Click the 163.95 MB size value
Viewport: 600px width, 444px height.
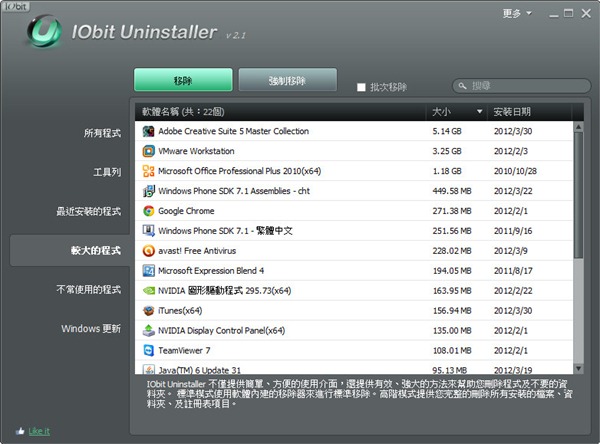point(452,291)
